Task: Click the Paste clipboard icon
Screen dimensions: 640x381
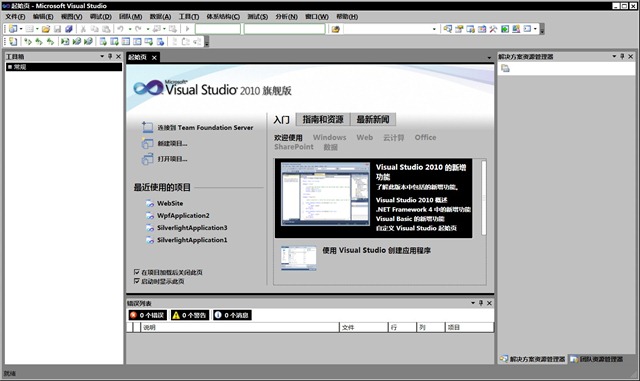Action: tap(106, 29)
